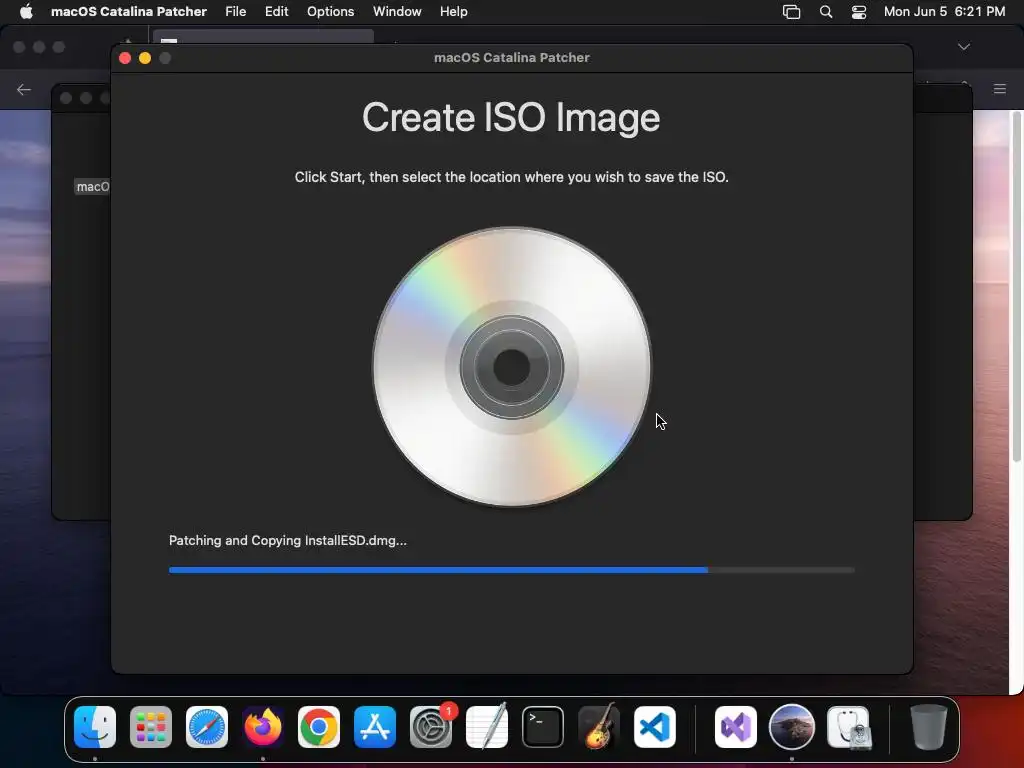
Task: Open Disk Utility from the Dock
Action: 848,727
